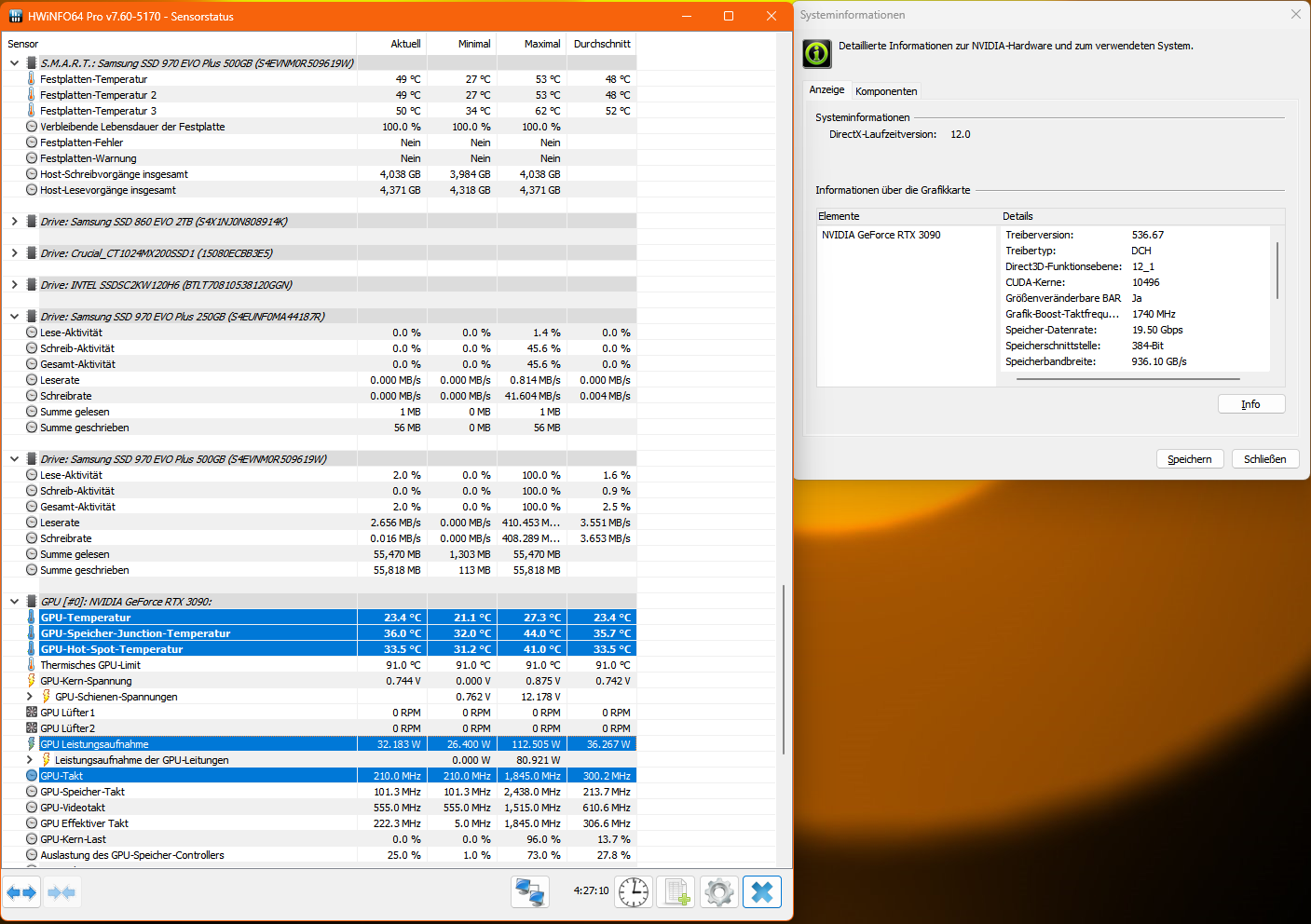Expand Drive INTEL SSDSC2KW120H6
The image size is (1311, 924).
tap(14, 285)
